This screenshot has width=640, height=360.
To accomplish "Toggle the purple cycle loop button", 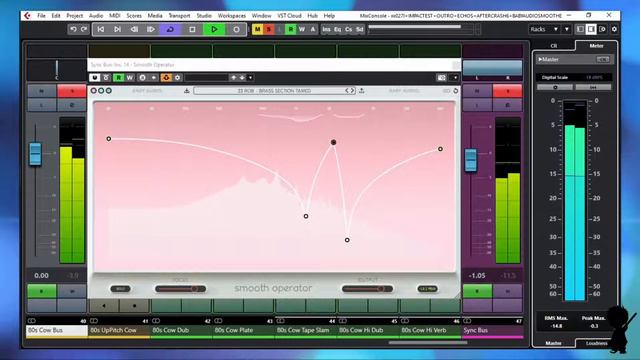I will pos(170,29).
